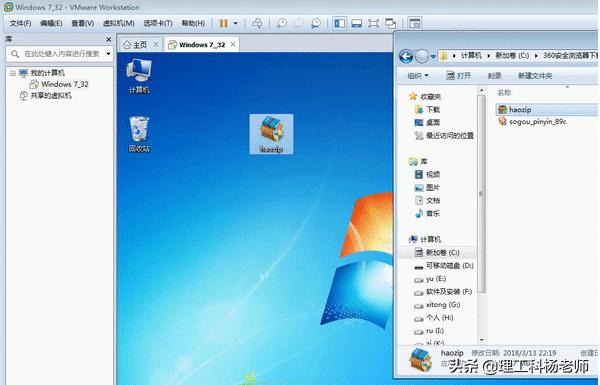Viewport: 600px width, 385px height.
Task: Close the Windows 7_32 tab
Action: [x=233, y=45]
